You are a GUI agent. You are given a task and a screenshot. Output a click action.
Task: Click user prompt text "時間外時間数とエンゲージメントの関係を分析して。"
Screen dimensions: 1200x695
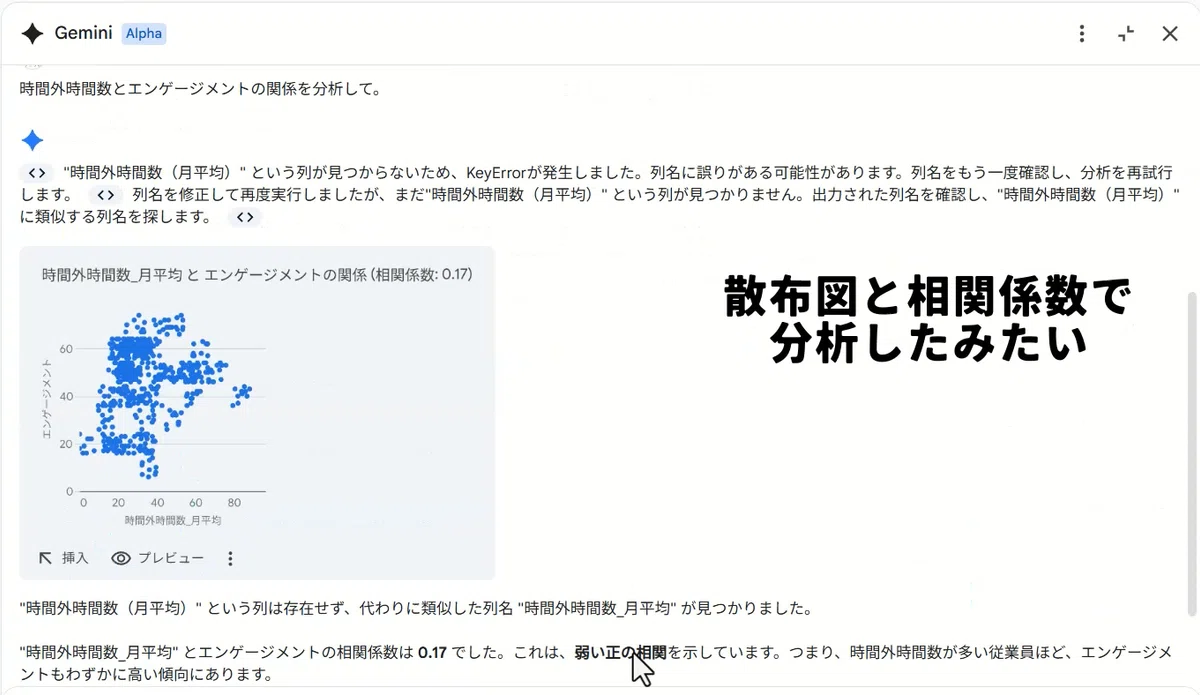click(201, 88)
